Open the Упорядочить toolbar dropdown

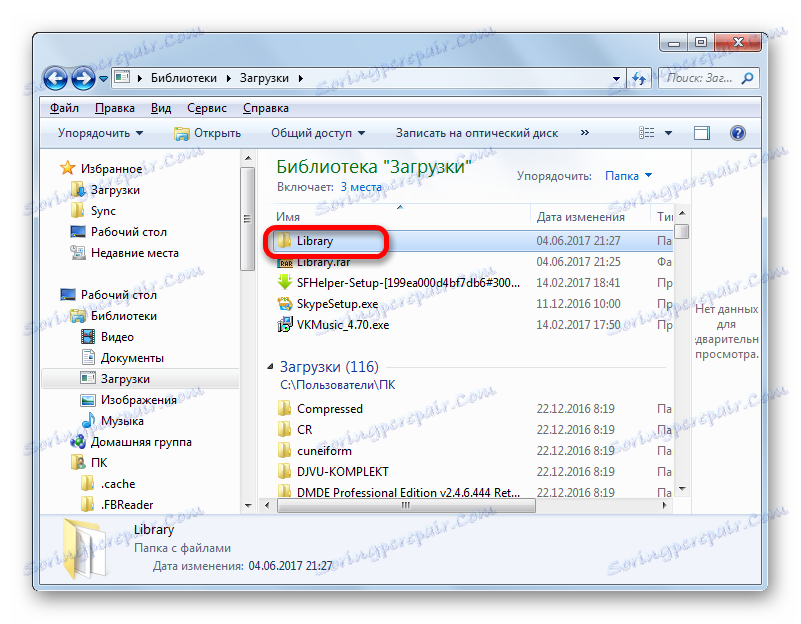(100, 133)
